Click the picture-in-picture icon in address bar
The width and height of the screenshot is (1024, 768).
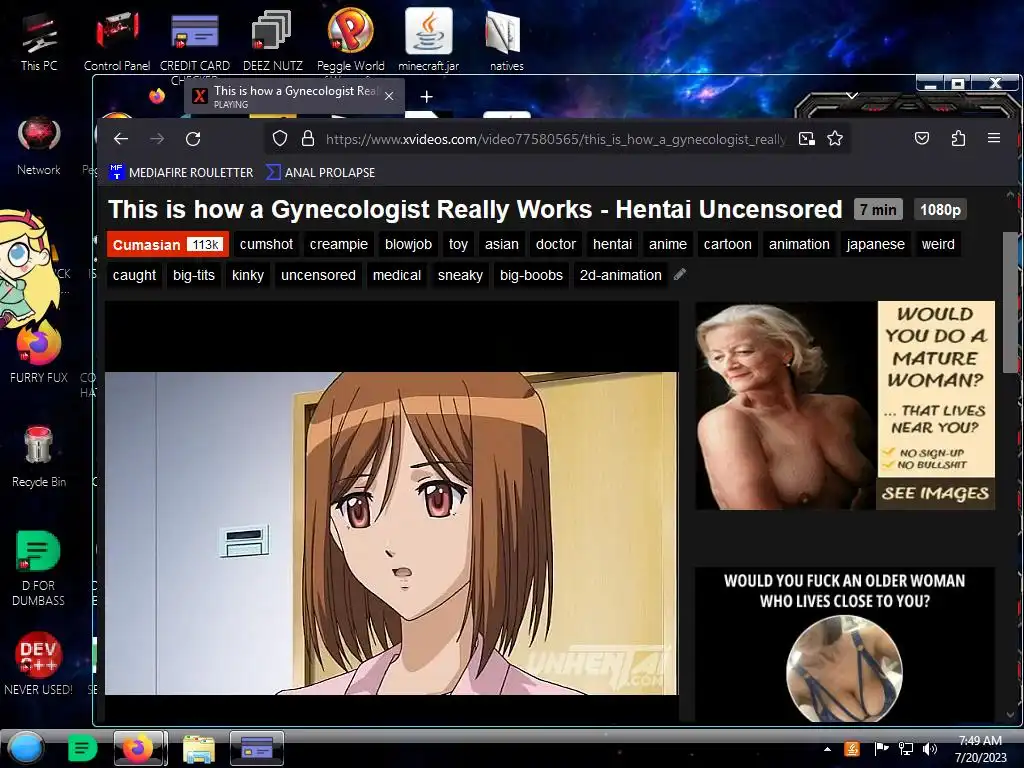click(x=807, y=138)
